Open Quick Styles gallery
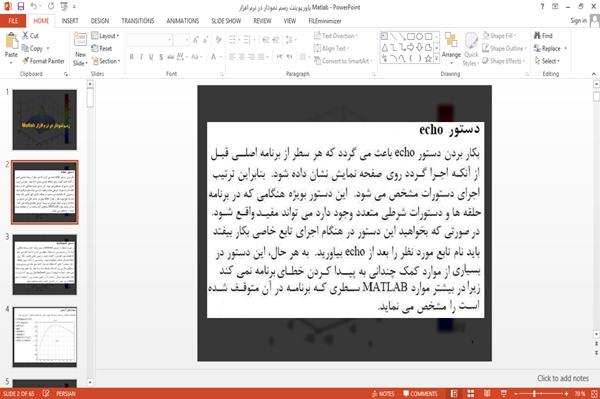The width and height of the screenshot is (600, 399). 471,49
